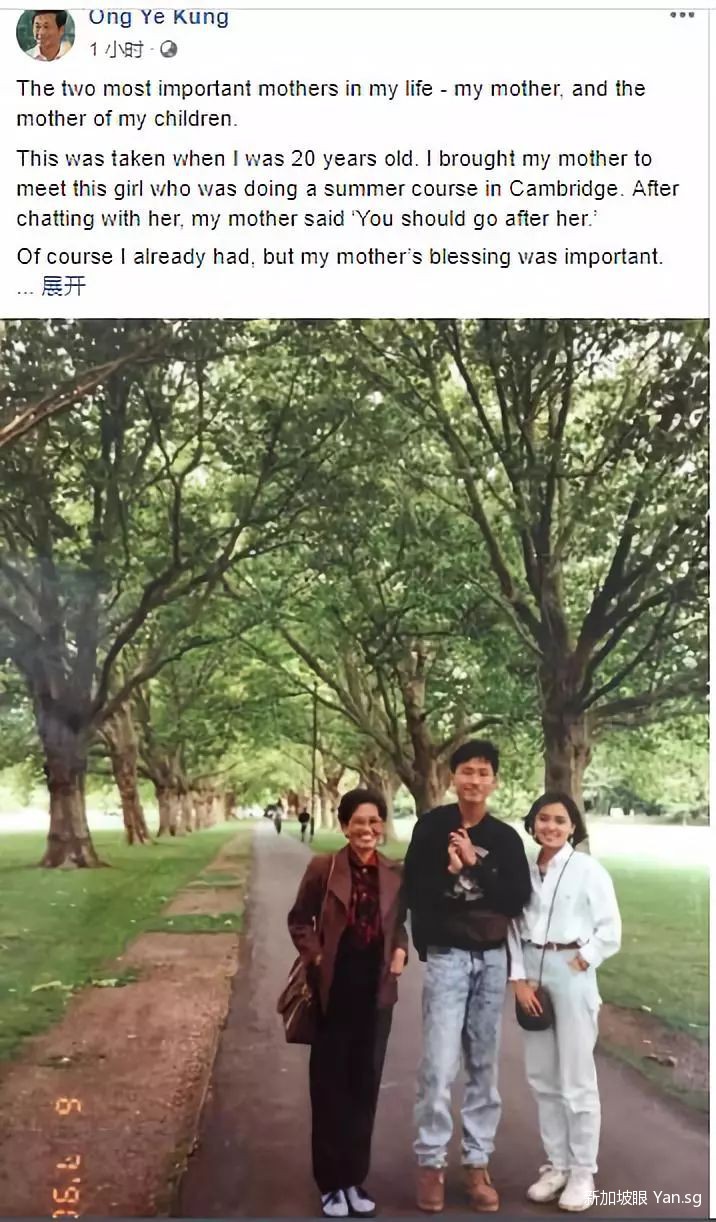Click the paragraph mentioning Cambridge summer course
The image size is (716, 1222).
(x=347, y=188)
